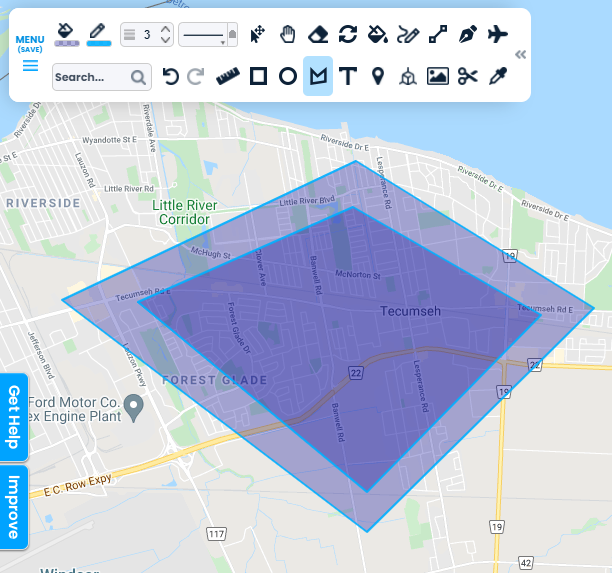Viewport: 612px width, 573px height.
Task: Select the cursor move-select tool
Action: pyautogui.click(x=258, y=35)
